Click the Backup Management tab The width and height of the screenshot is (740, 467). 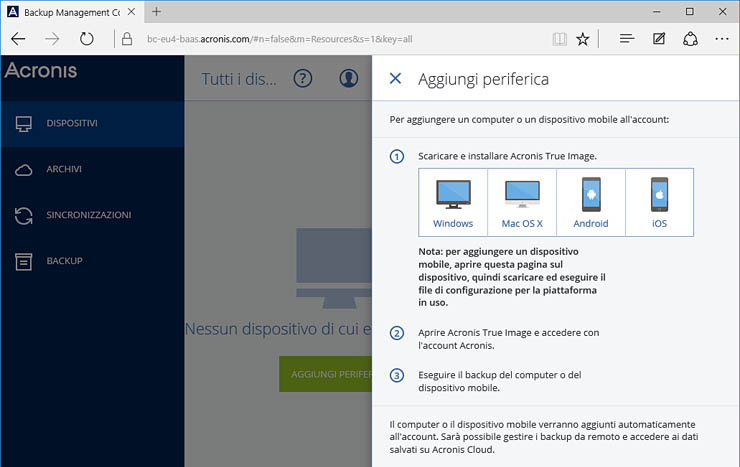point(72,12)
